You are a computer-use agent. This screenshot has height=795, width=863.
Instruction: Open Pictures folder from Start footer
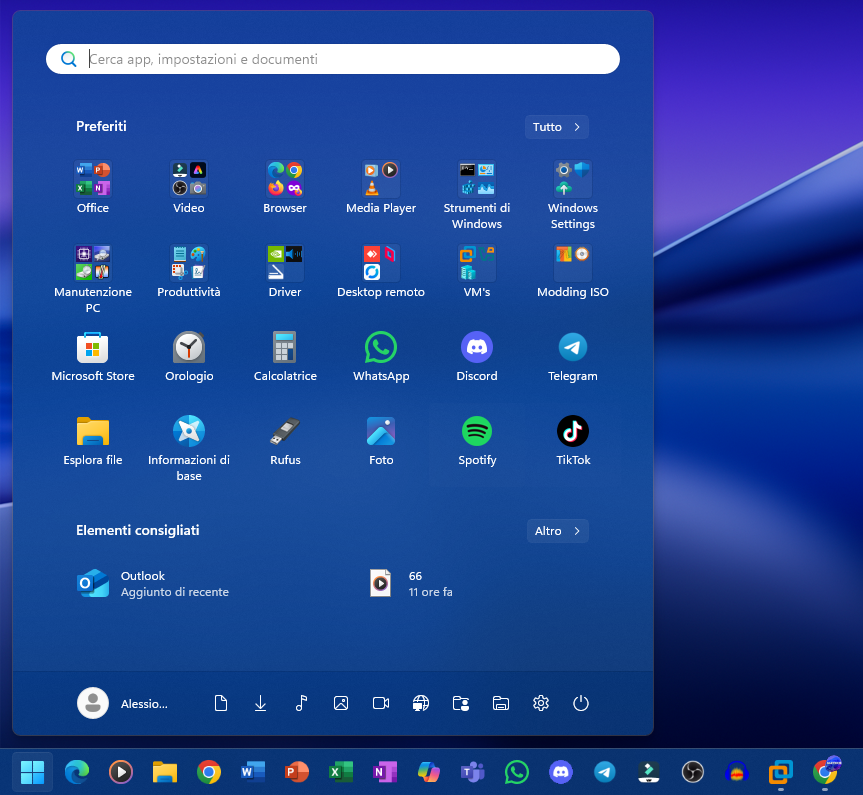click(x=341, y=703)
